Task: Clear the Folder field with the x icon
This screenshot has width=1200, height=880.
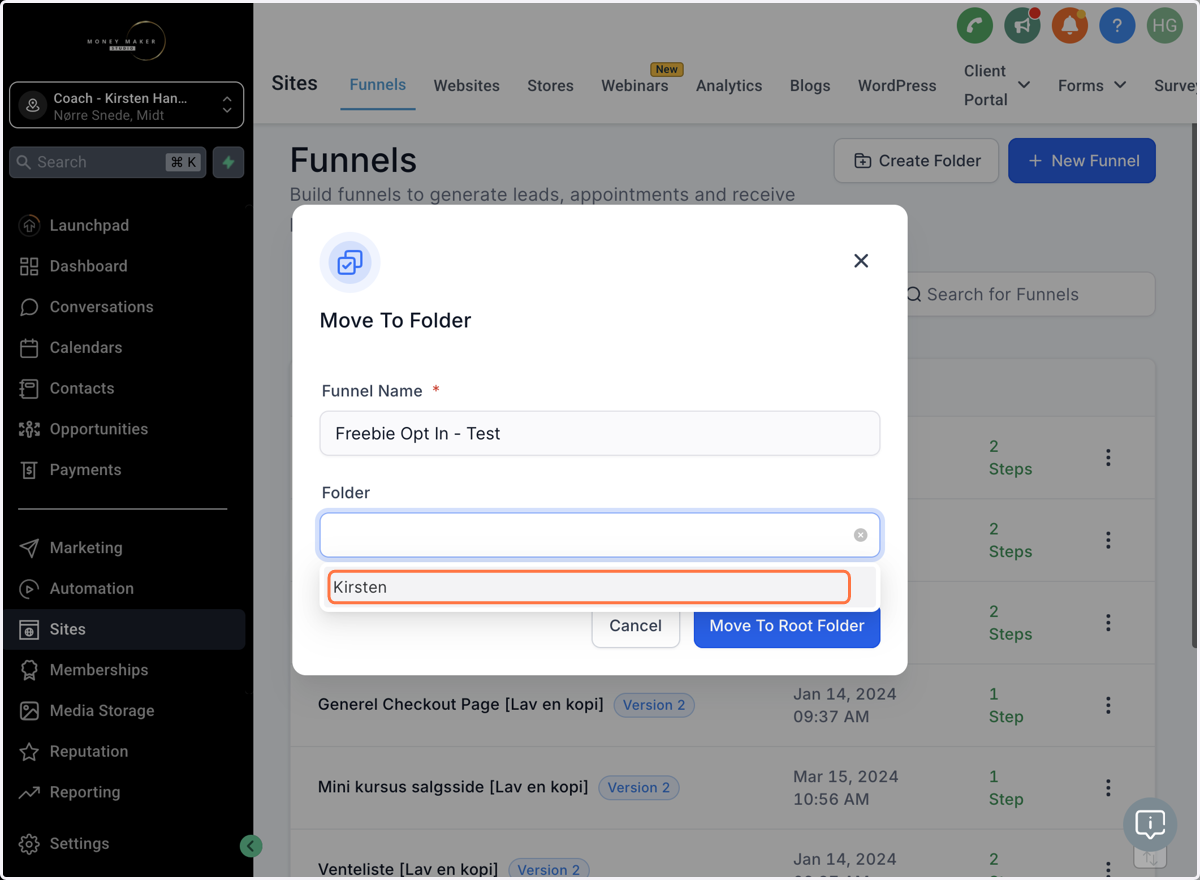Action: (x=860, y=535)
